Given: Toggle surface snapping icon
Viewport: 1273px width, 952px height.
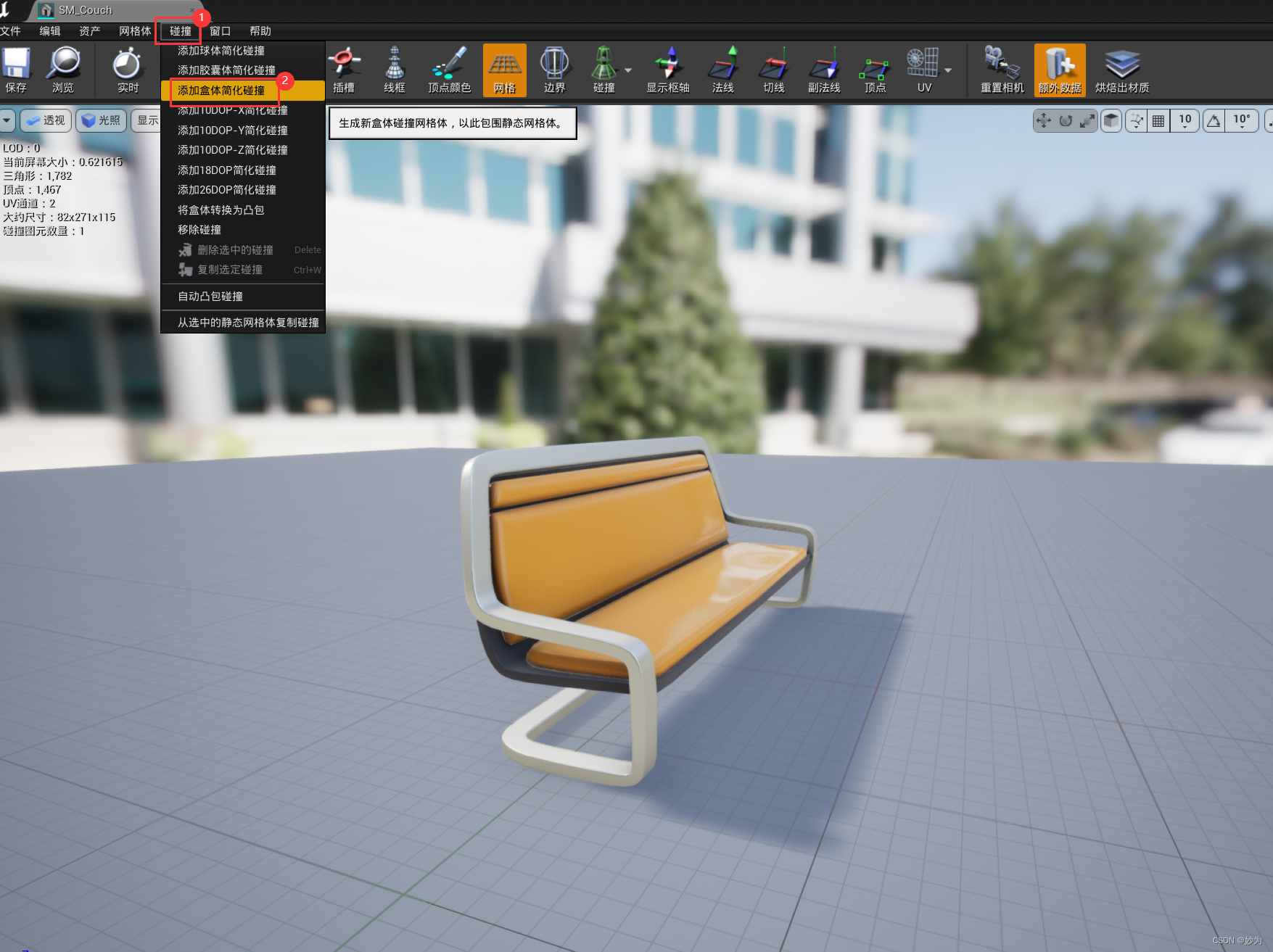Looking at the screenshot, I should coord(1137,120).
